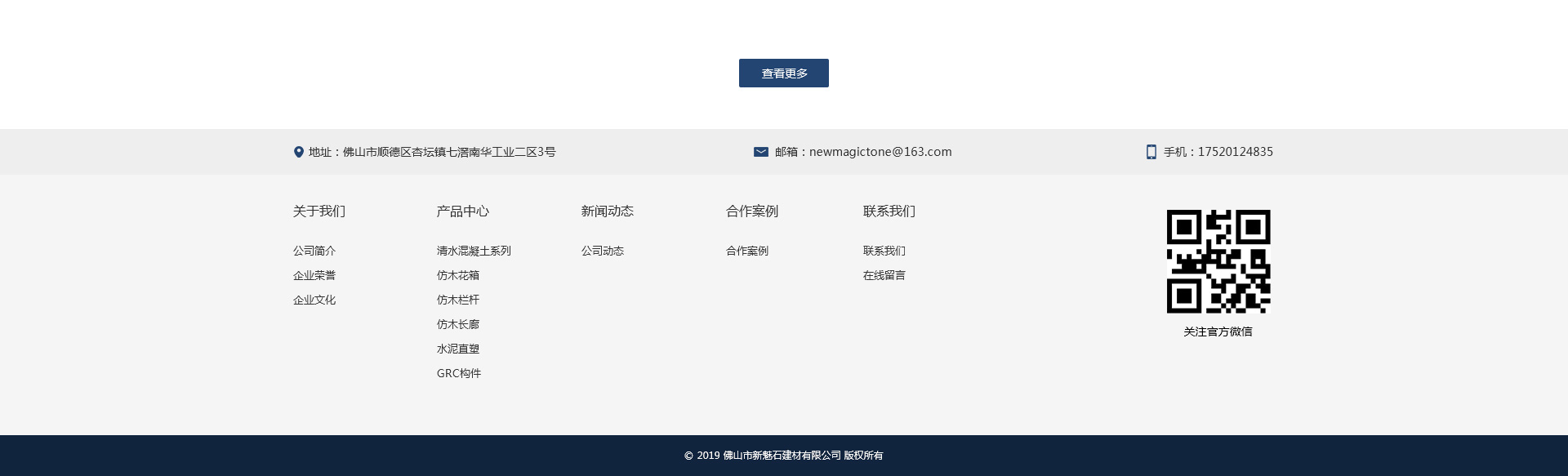Open the 公司简介 link
This screenshot has height=476, width=1568.
pos(314,251)
